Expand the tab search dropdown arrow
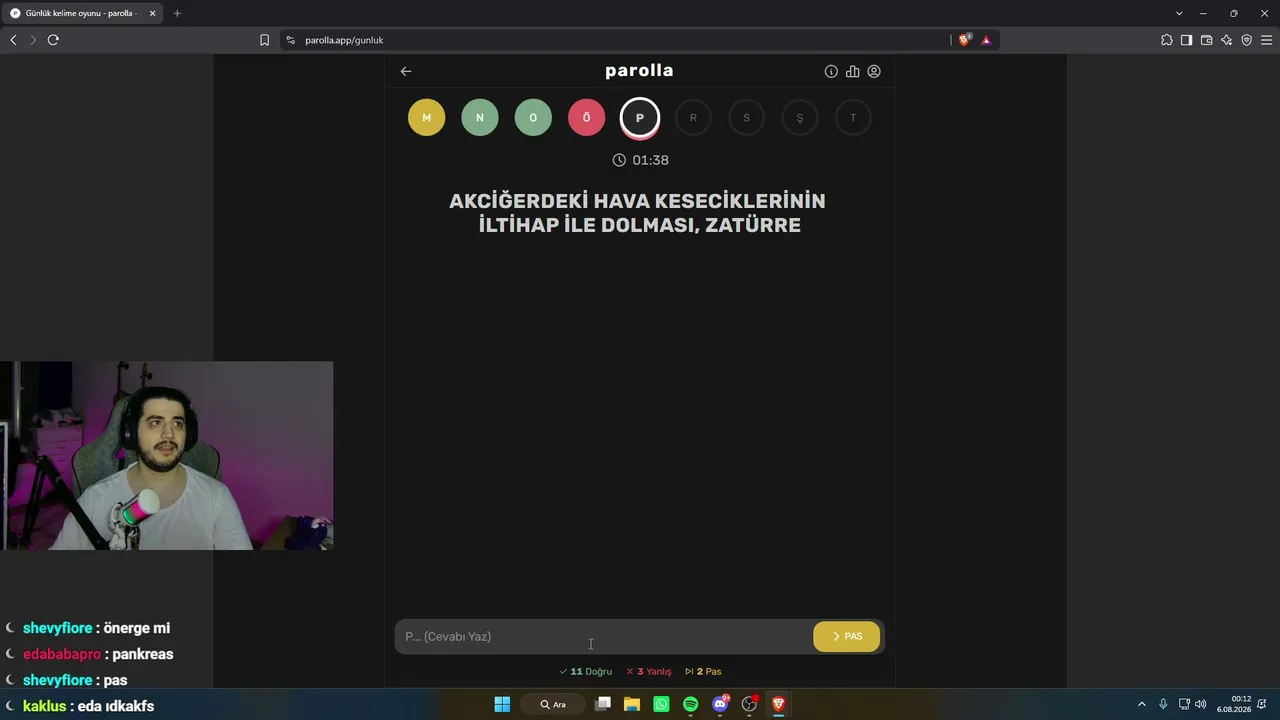 pyautogui.click(x=1179, y=13)
